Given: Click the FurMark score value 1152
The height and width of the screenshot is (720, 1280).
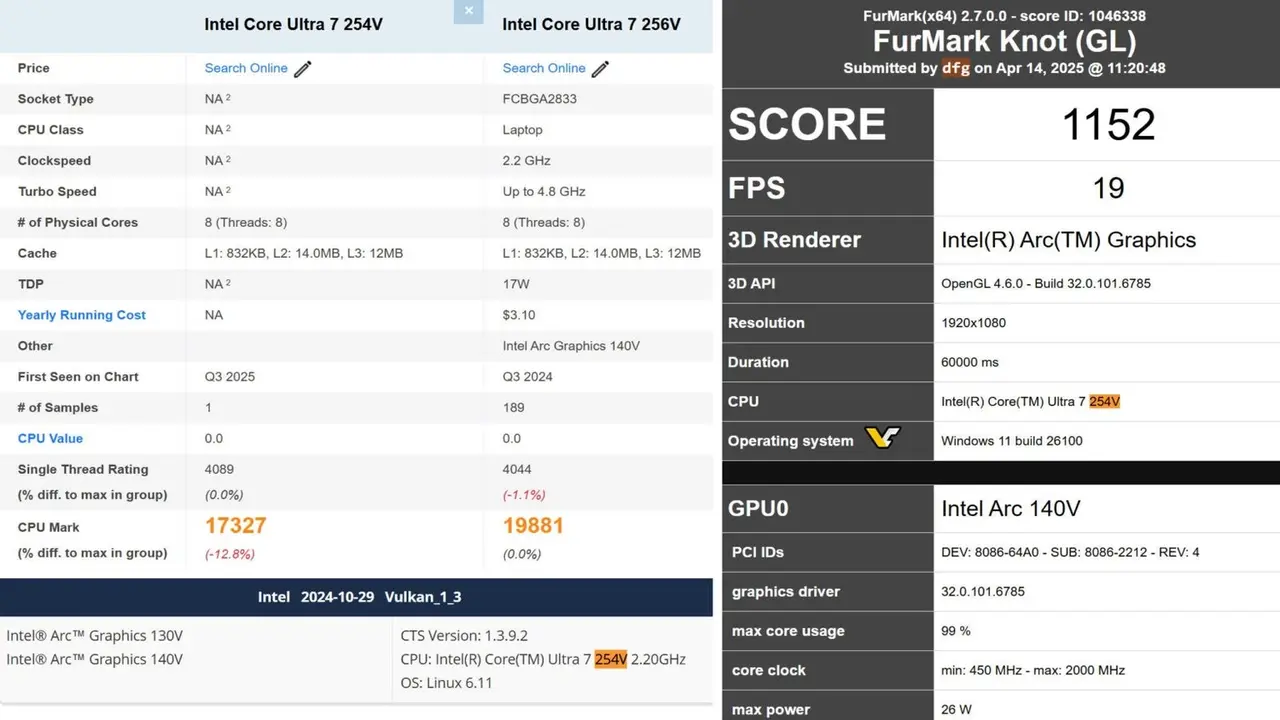Looking at the screenshot, I should click(1108, 125).
